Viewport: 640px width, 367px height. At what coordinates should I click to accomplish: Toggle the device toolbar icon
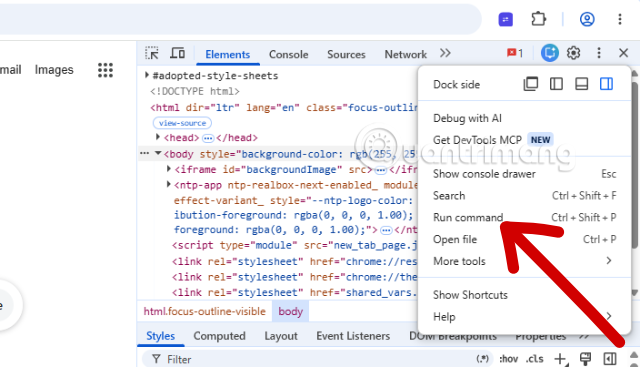178,53
